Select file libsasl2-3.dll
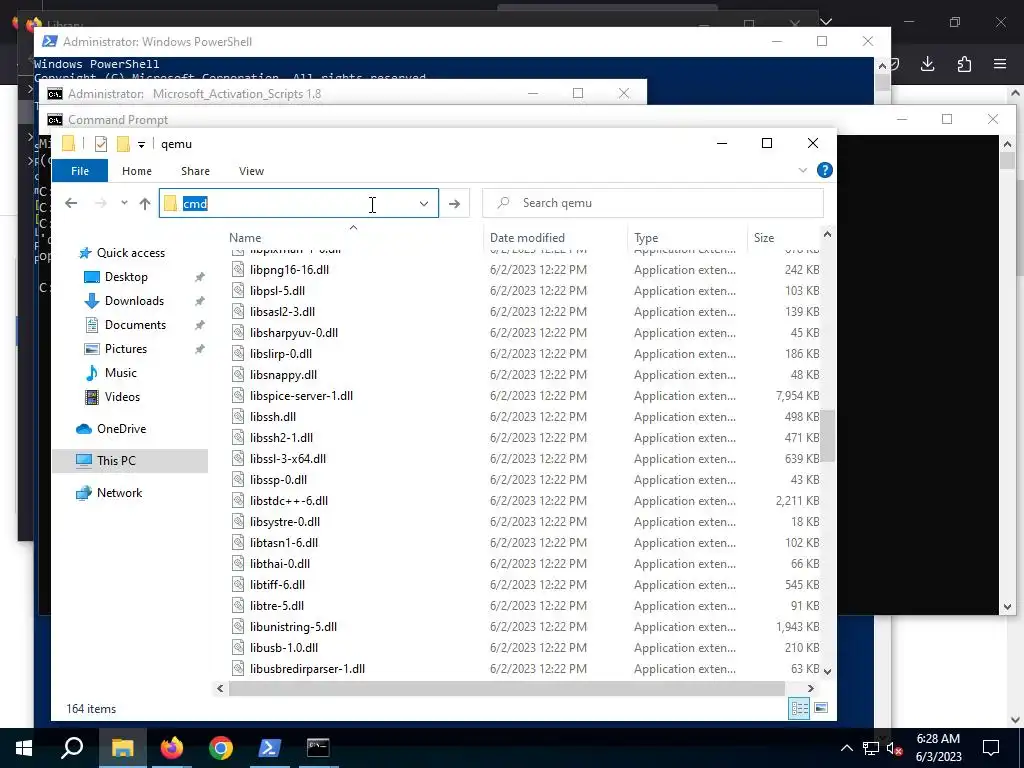1024x768 pixels. click(282, 312)
